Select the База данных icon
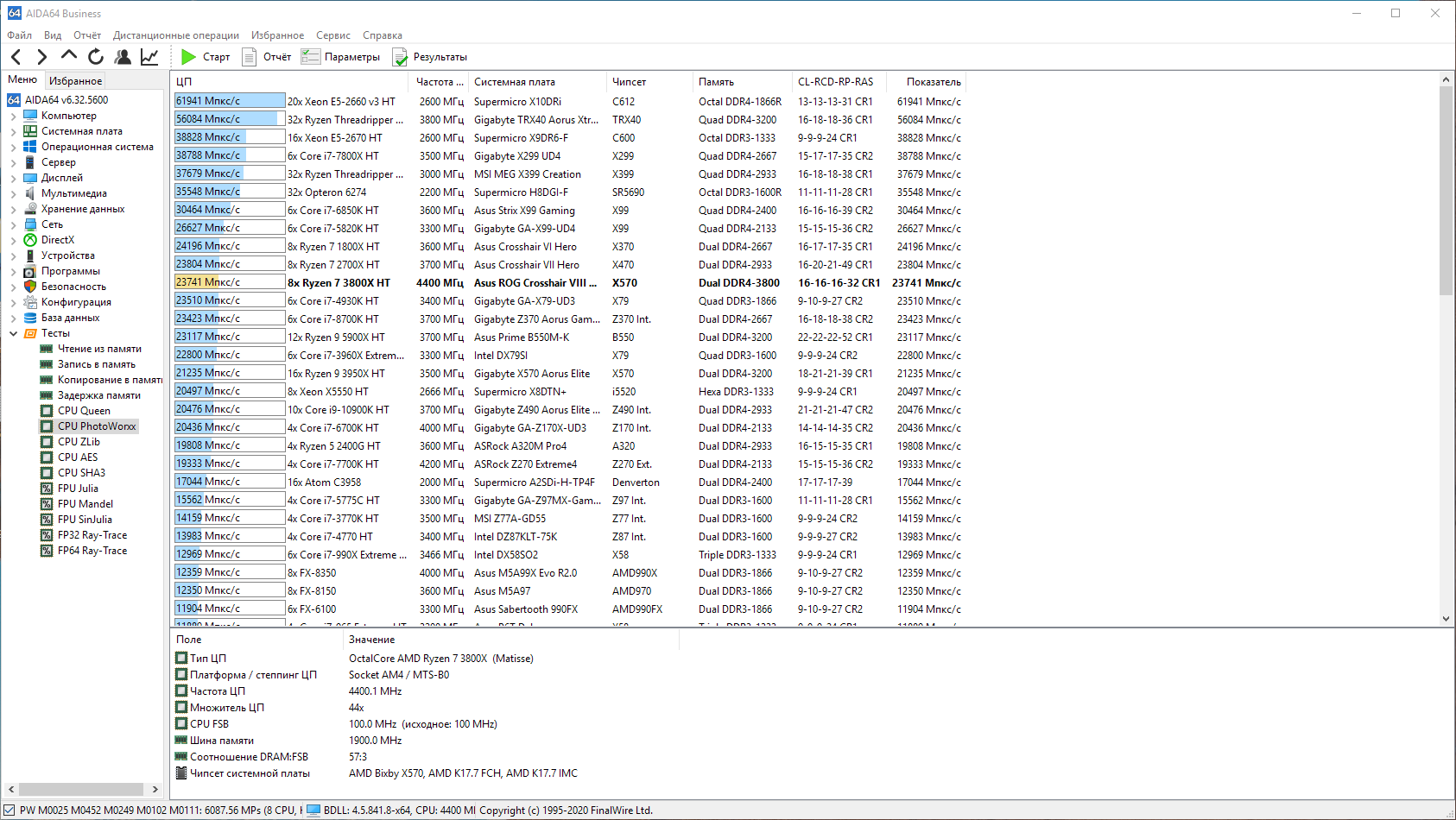 click(30, 318)
